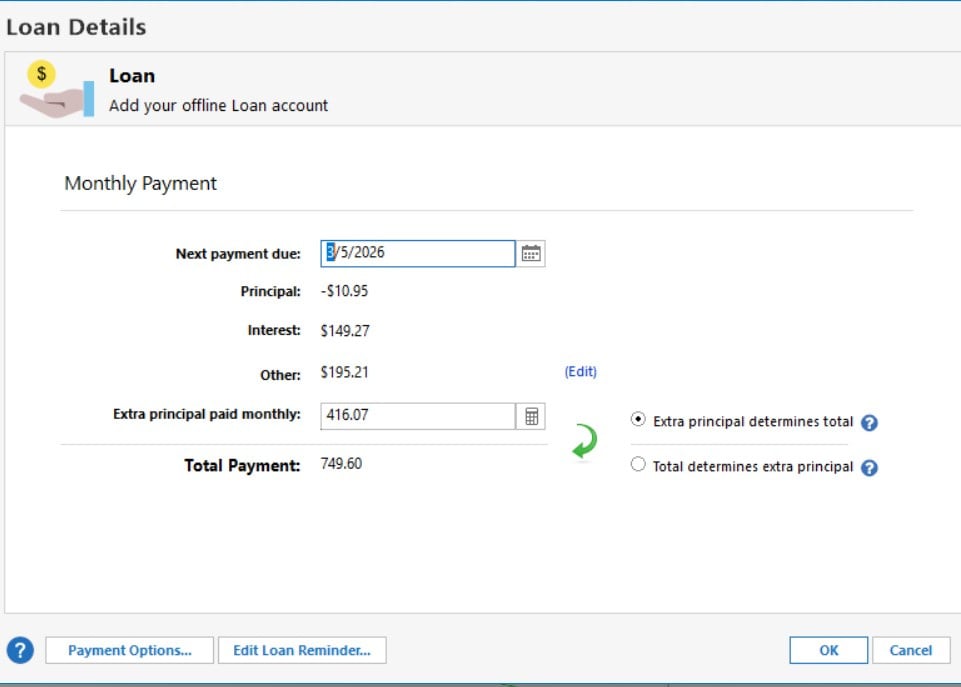Click the Principal value -$10.95
This screenshot has width=961, height=687.
pyautogui.click(x=344, y=291)
